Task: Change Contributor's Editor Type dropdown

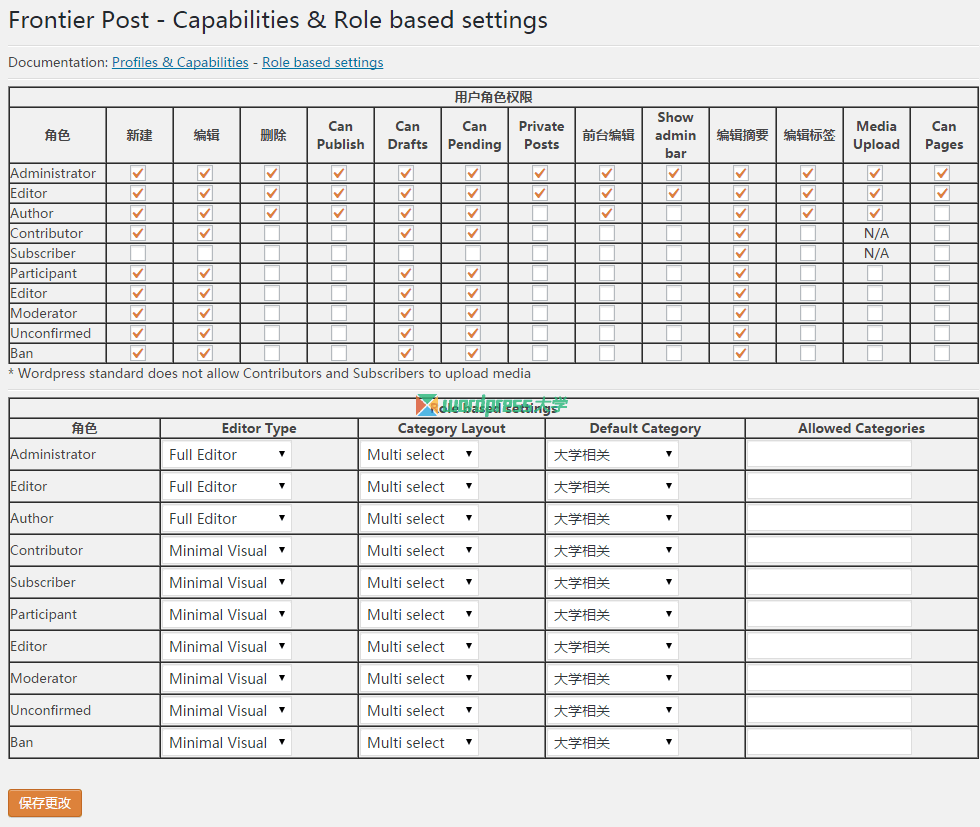Action: 227,550
